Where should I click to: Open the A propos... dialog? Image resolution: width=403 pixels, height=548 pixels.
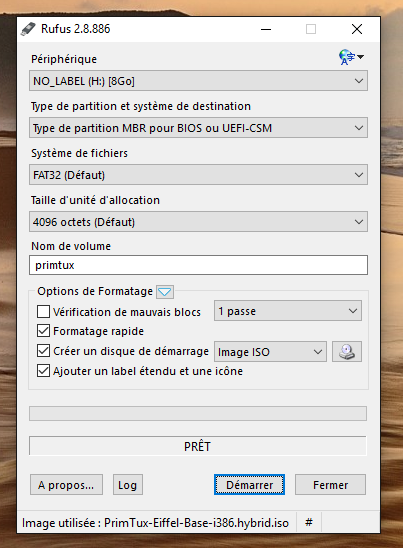pos(66,485)
